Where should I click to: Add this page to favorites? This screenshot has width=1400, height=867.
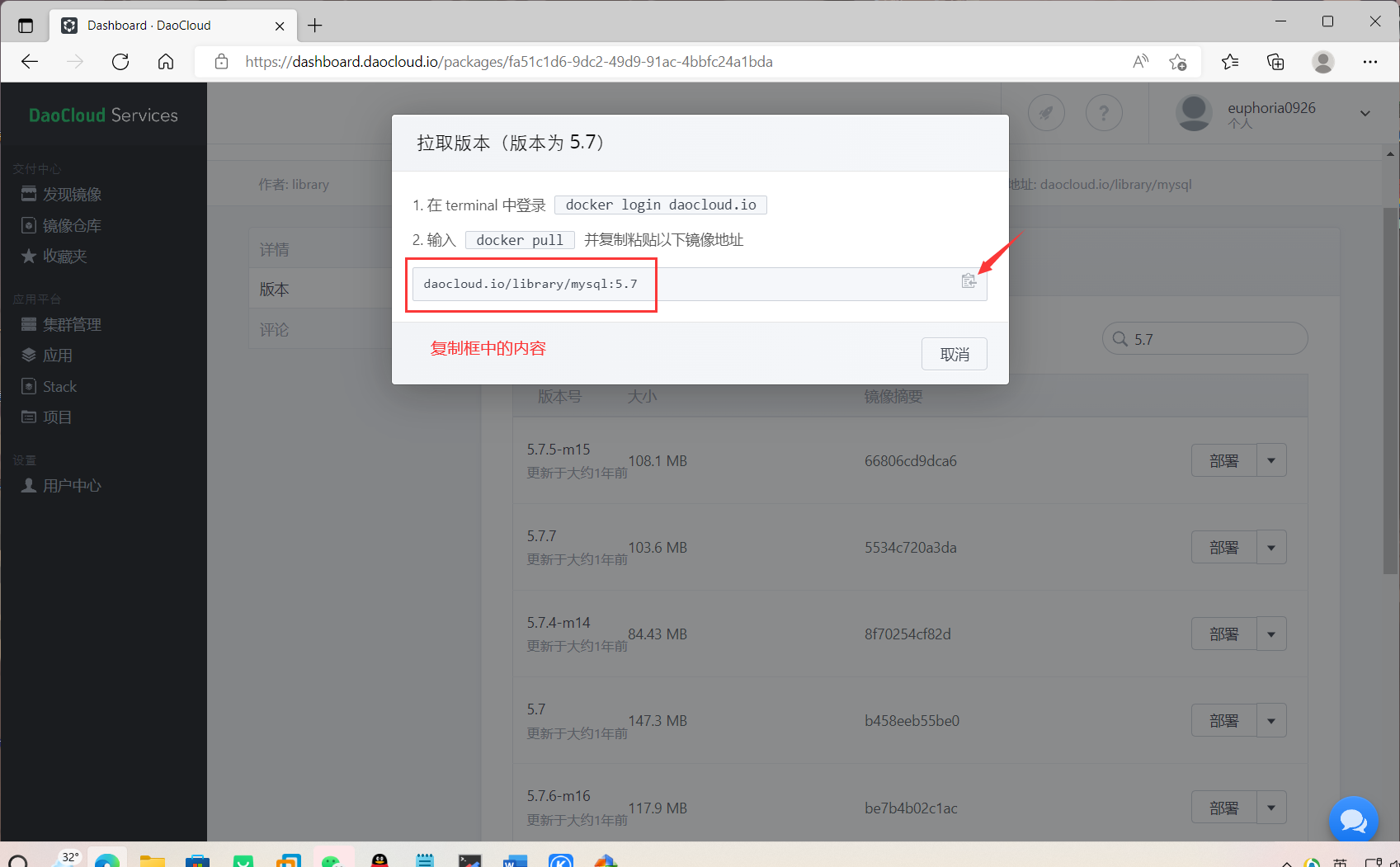click(x=1178, y=62)
